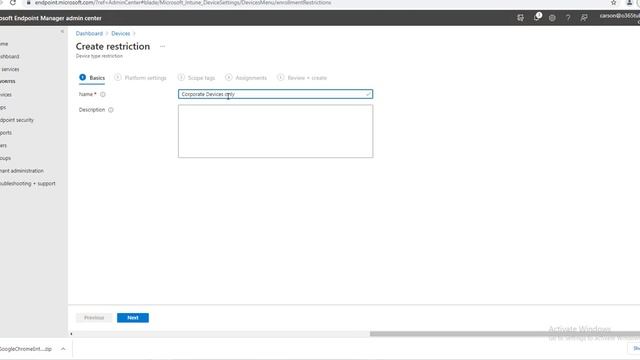Open the notifications bell icon
Image resolution: width=640 pixels, height=360 pixels.
[x=537, y=17]
